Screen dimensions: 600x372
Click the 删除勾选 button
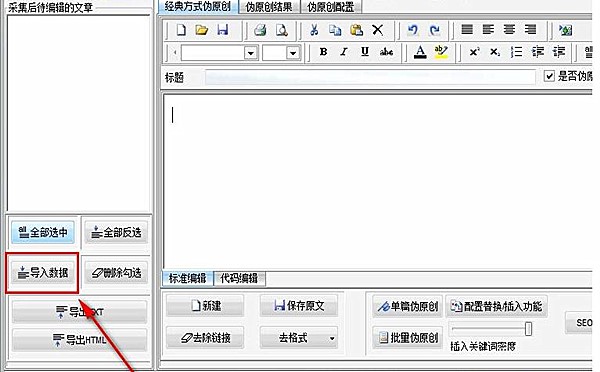click(x=116, y=273)
